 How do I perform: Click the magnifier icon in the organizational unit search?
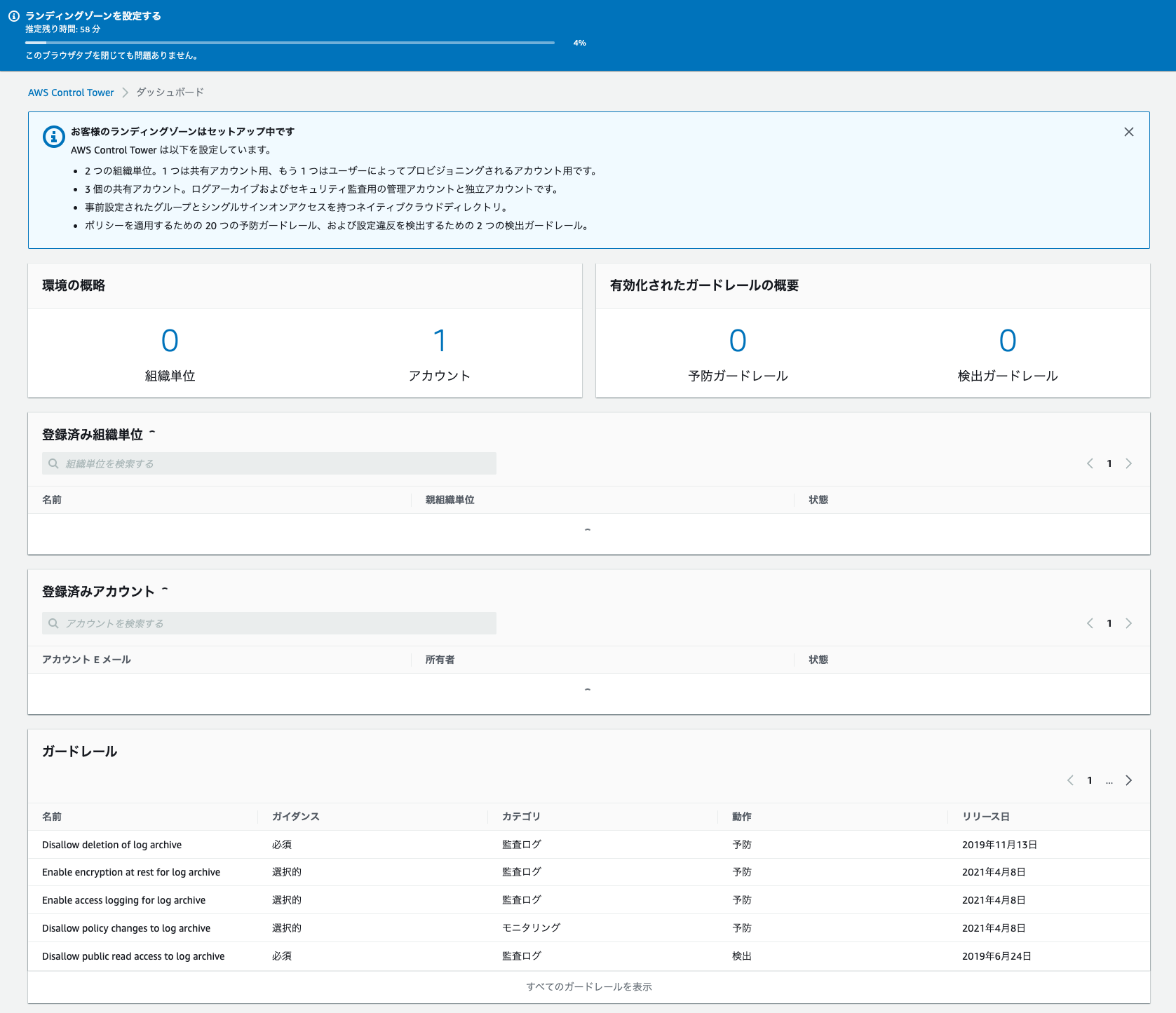pyautogui.click(x=53, y=463)
